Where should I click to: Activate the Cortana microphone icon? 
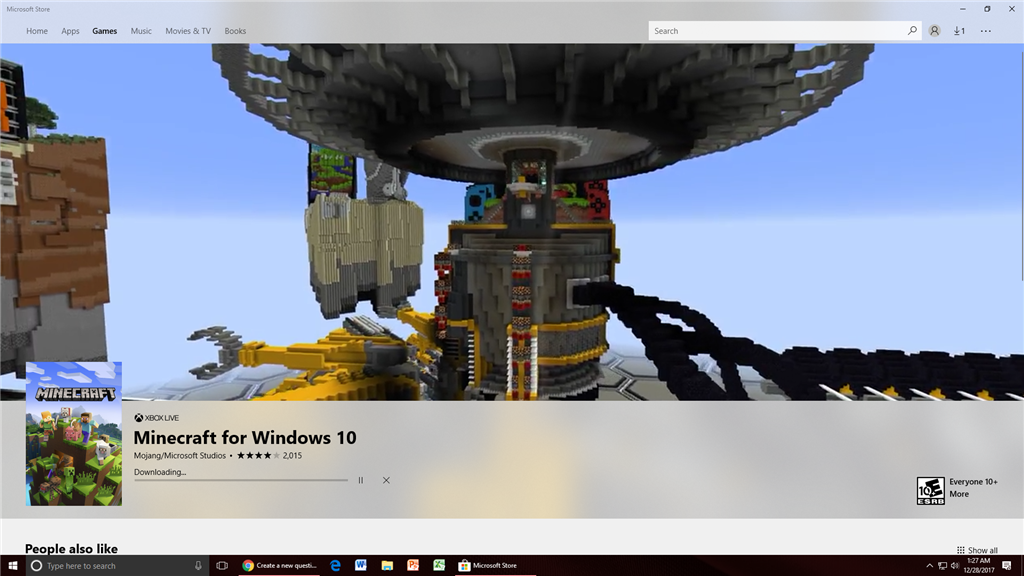pos(199,566)
